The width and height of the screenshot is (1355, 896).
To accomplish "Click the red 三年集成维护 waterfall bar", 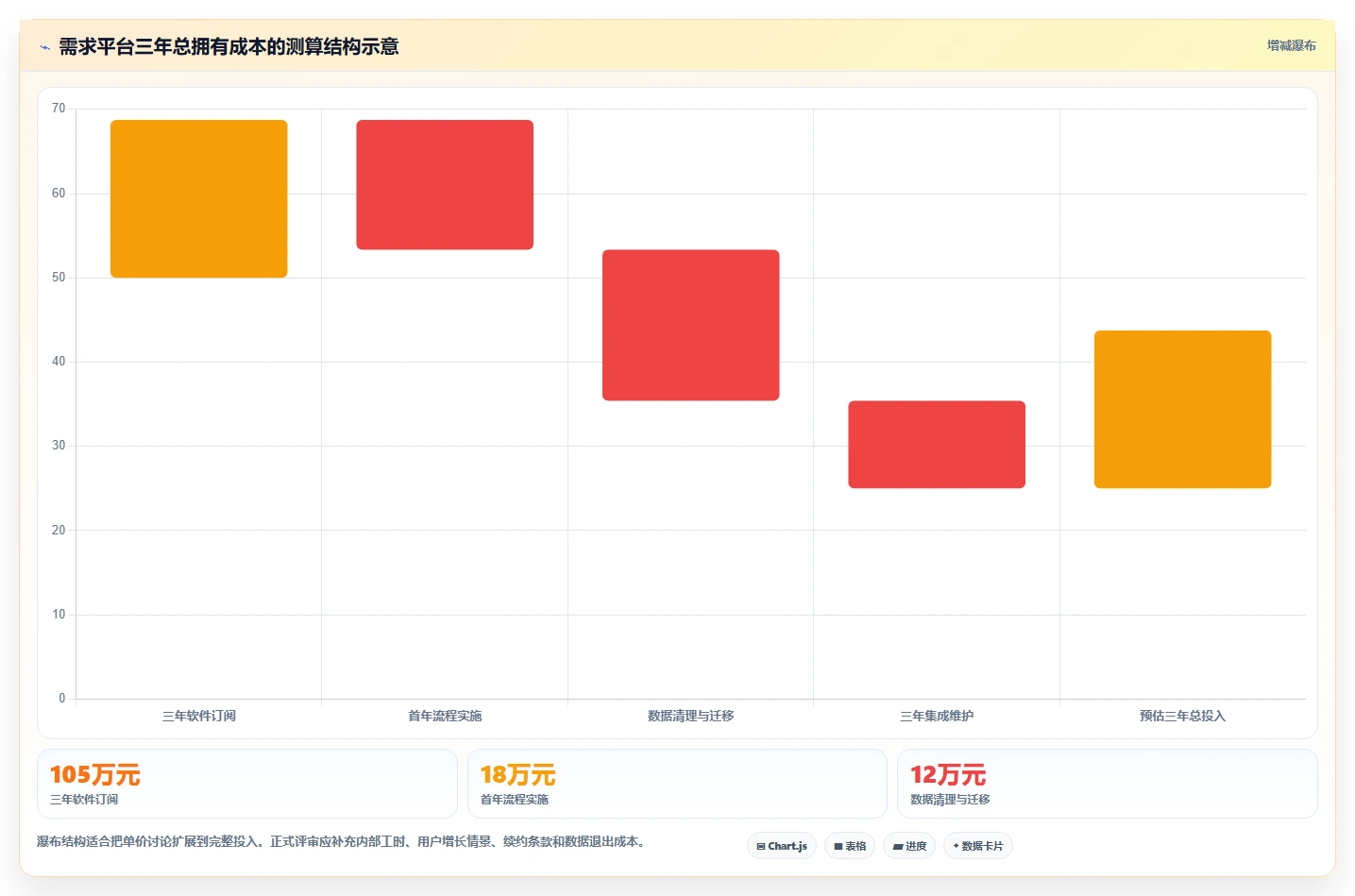I will tap(937, 445).
